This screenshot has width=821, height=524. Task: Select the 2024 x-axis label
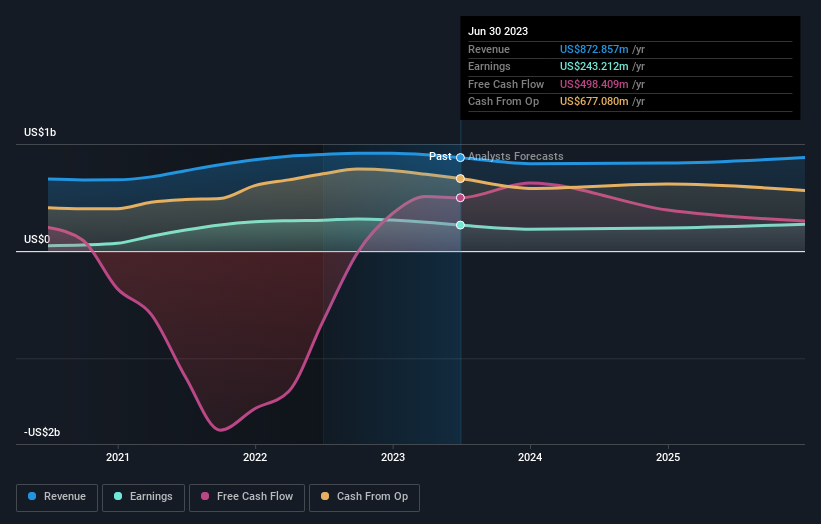click(x=530, y=457)
